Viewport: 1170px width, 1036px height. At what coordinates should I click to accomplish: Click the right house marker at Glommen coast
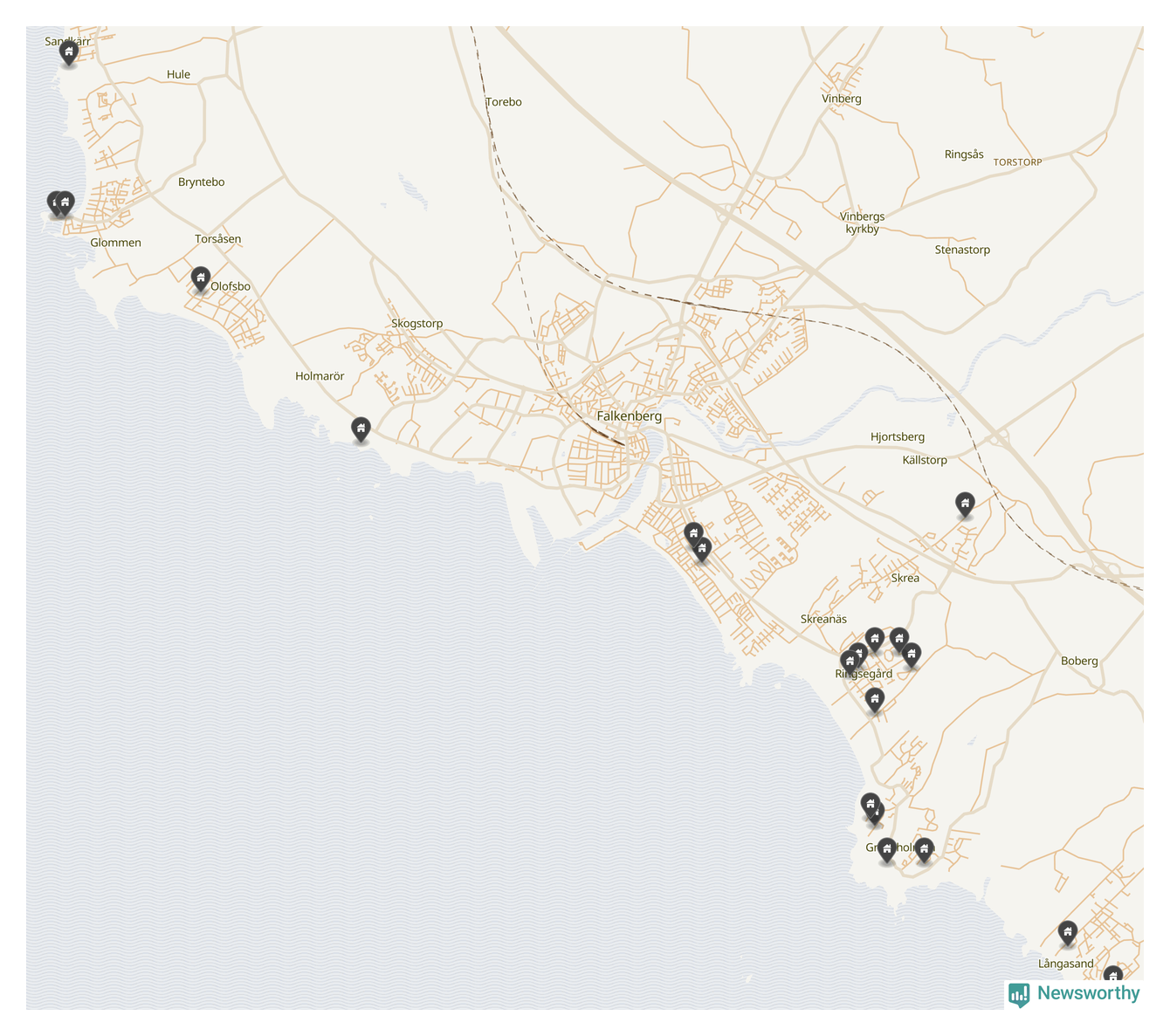tap(65, 202)
